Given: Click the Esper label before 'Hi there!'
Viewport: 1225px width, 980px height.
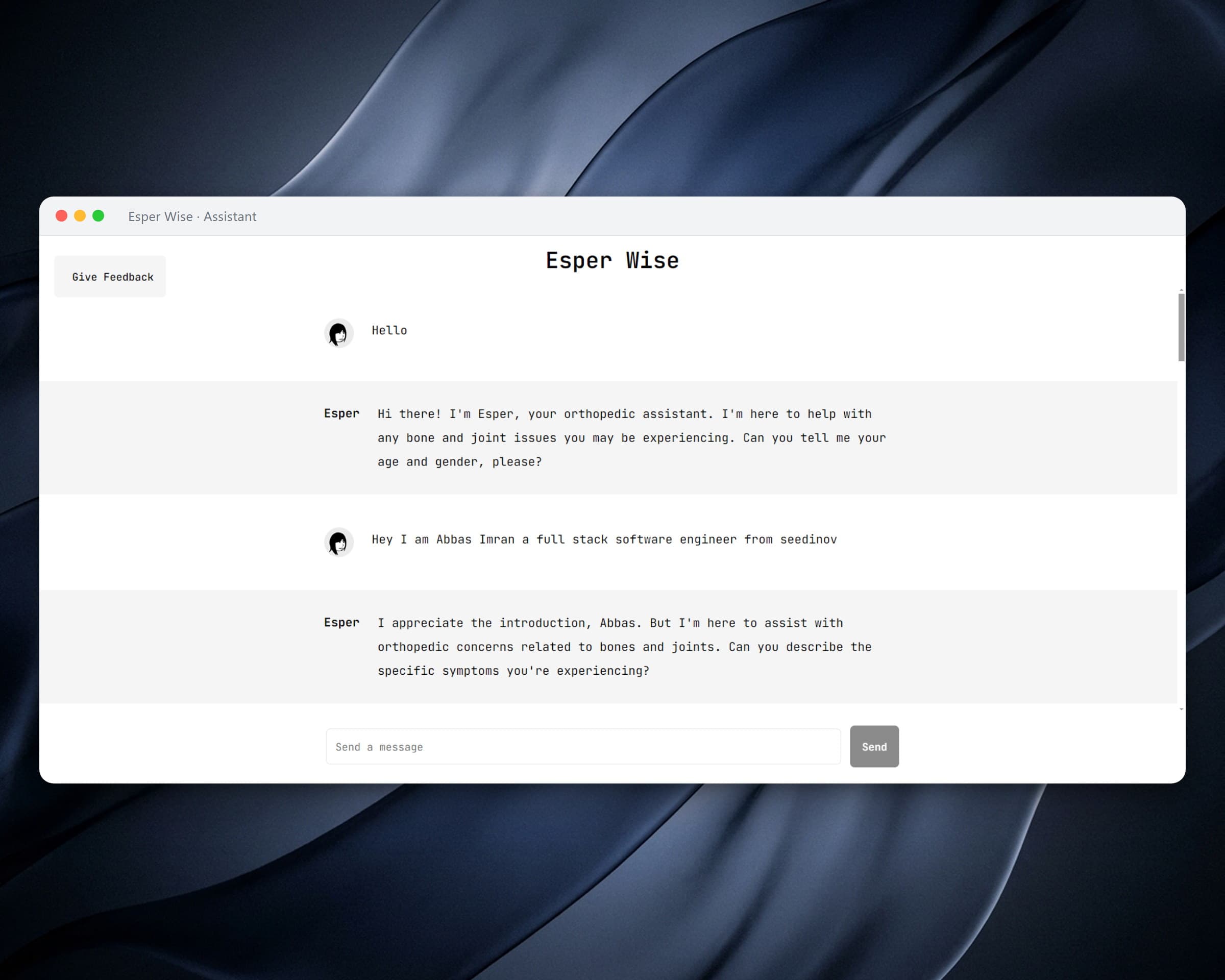Looking at the screenshot, I should tap(341, 413).
